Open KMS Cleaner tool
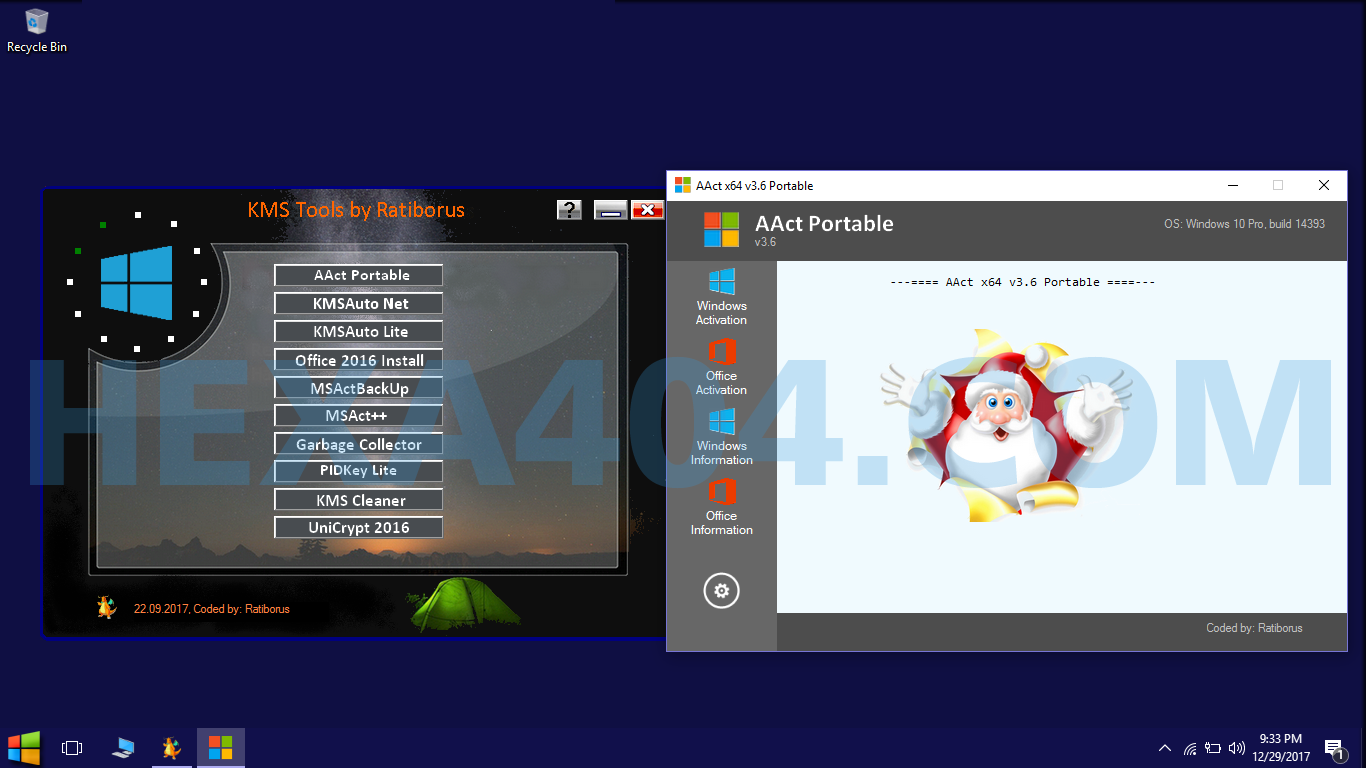This screenshot has width=1366, height=768. pos(359,500)
